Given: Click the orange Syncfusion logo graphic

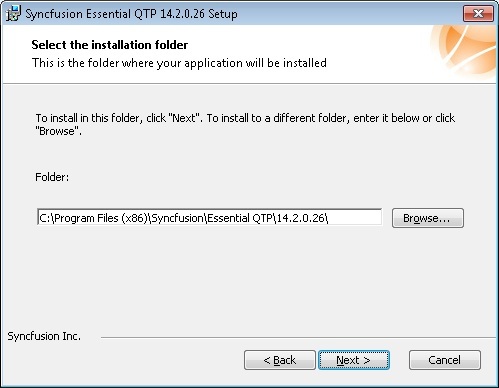Looking at the screenshot, I should (x=463, y=51).
